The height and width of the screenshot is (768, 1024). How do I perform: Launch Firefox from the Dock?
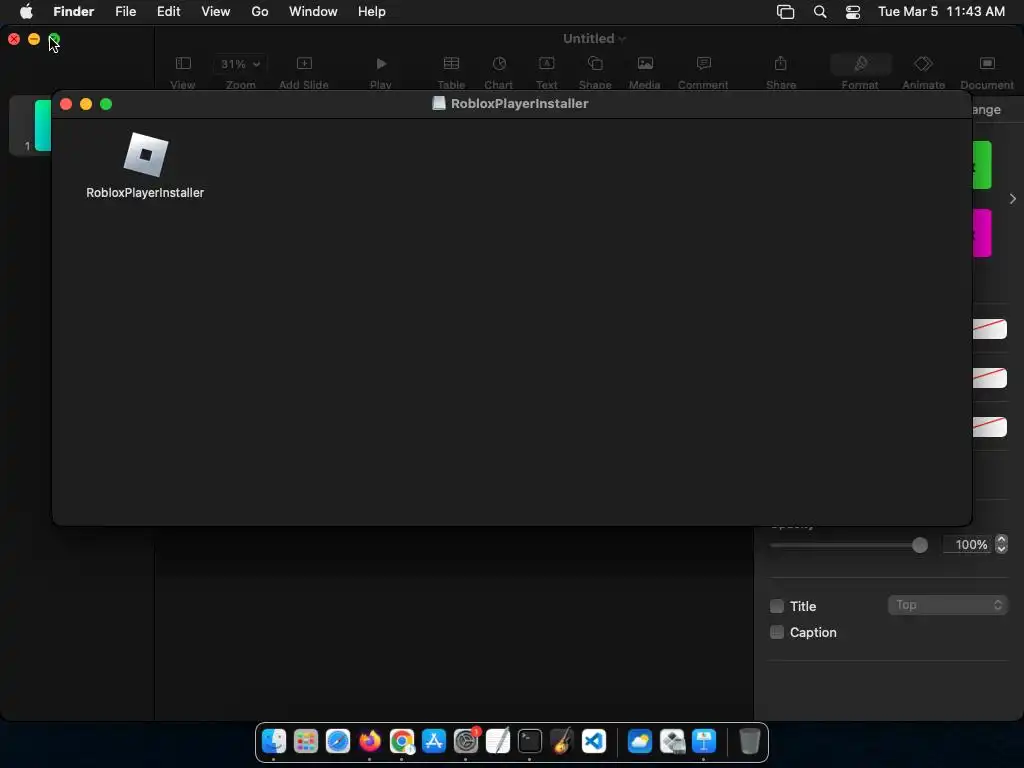point(370,741)
